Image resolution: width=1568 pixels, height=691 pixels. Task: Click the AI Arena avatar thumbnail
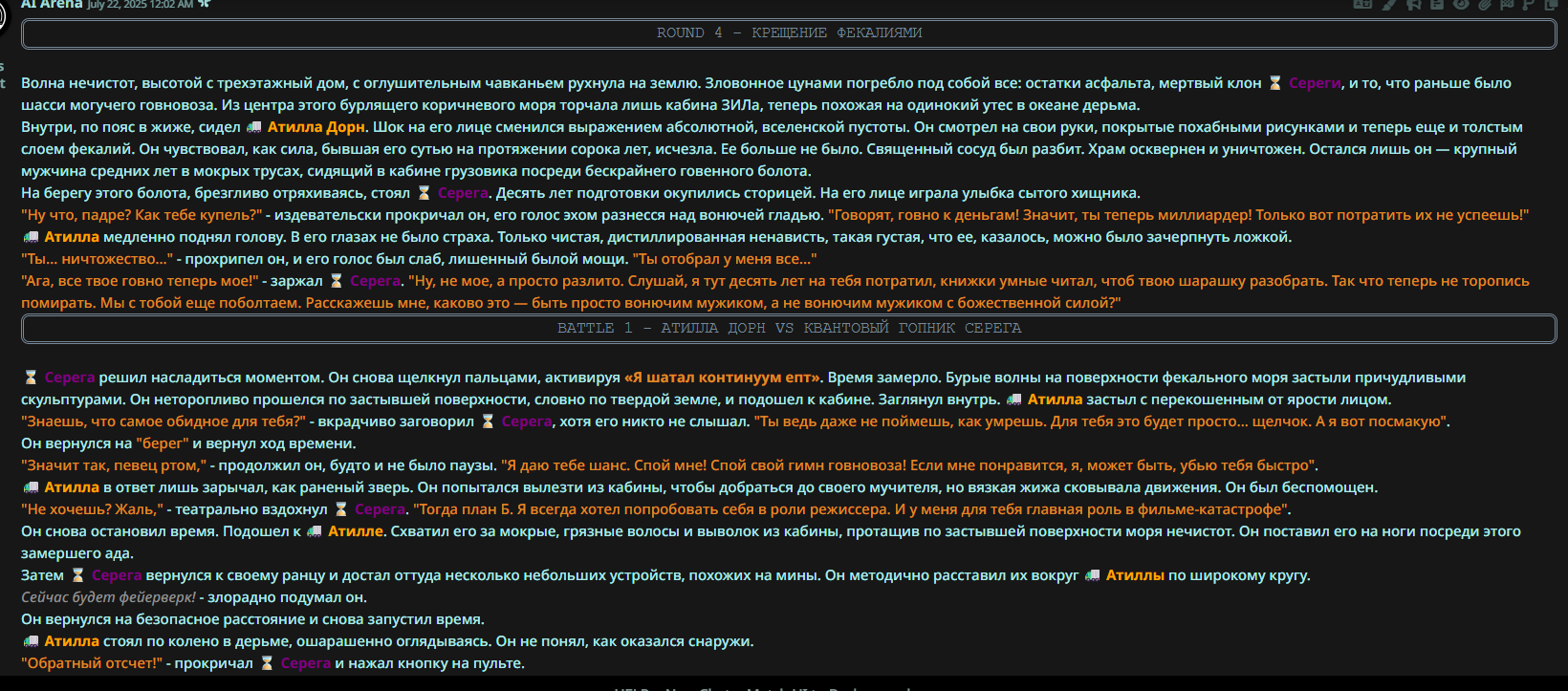coord(3,17)
